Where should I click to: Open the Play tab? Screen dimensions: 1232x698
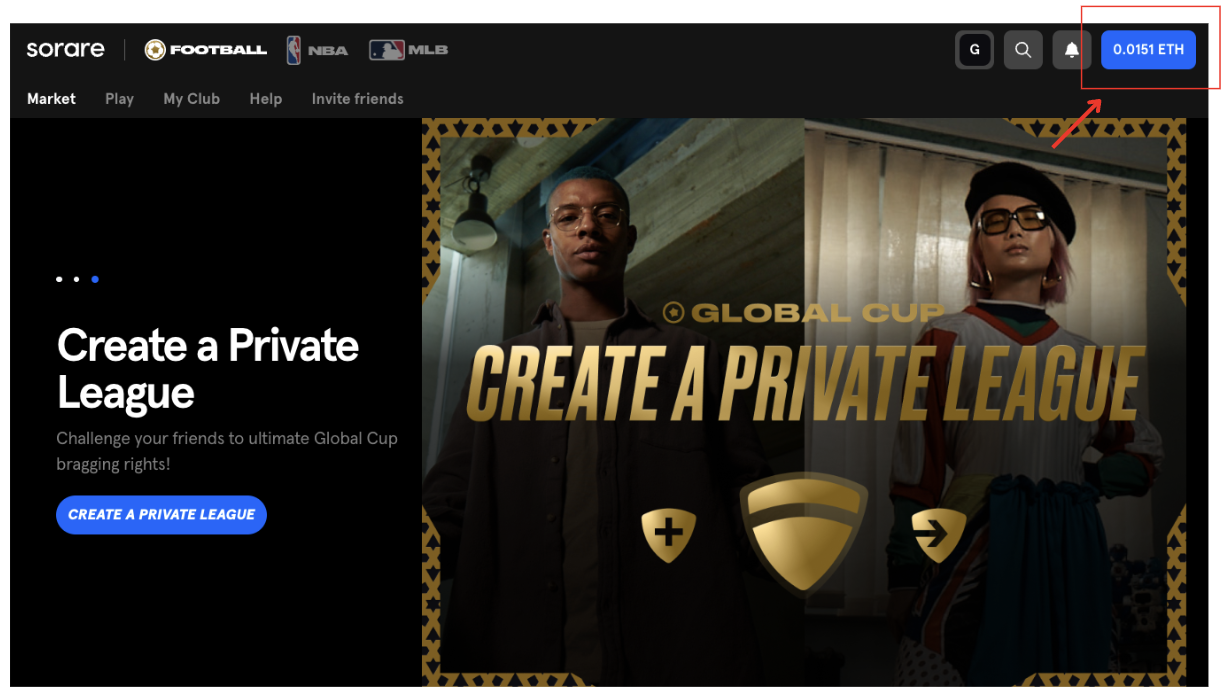119,99
